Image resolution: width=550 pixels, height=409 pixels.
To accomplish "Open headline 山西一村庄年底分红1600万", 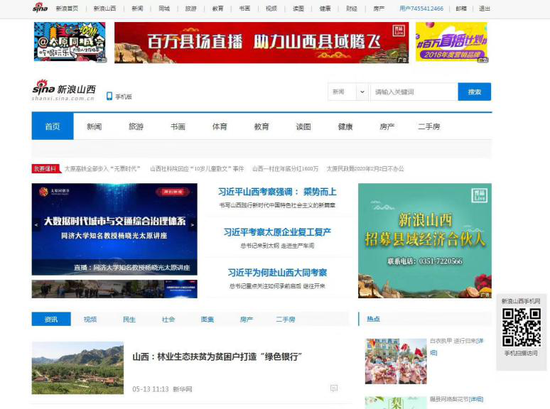I will point(285,169).
